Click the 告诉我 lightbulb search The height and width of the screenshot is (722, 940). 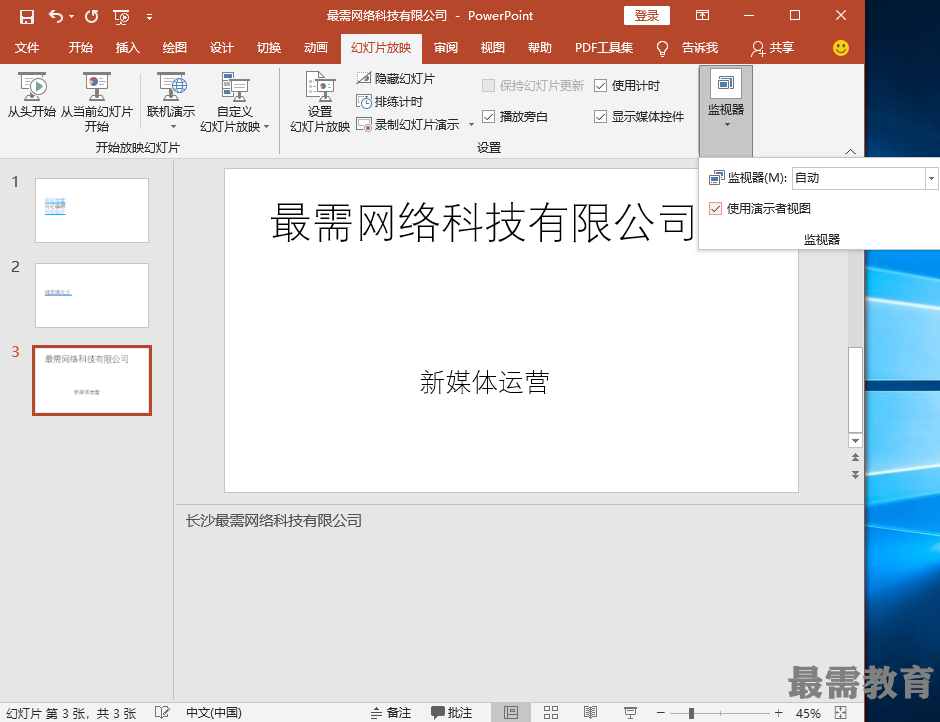point(687,48)
